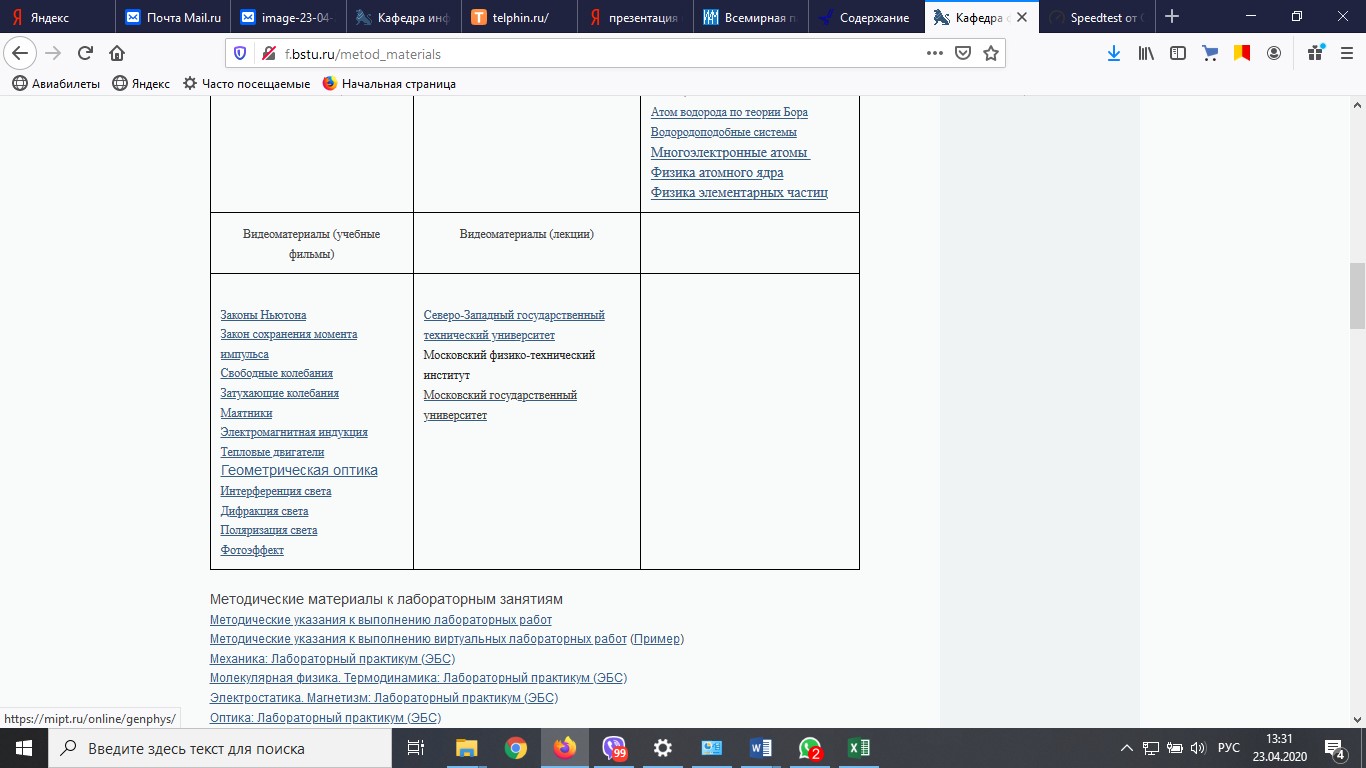
Task: Switch to the telphin.ru tab
Action: 520,17
